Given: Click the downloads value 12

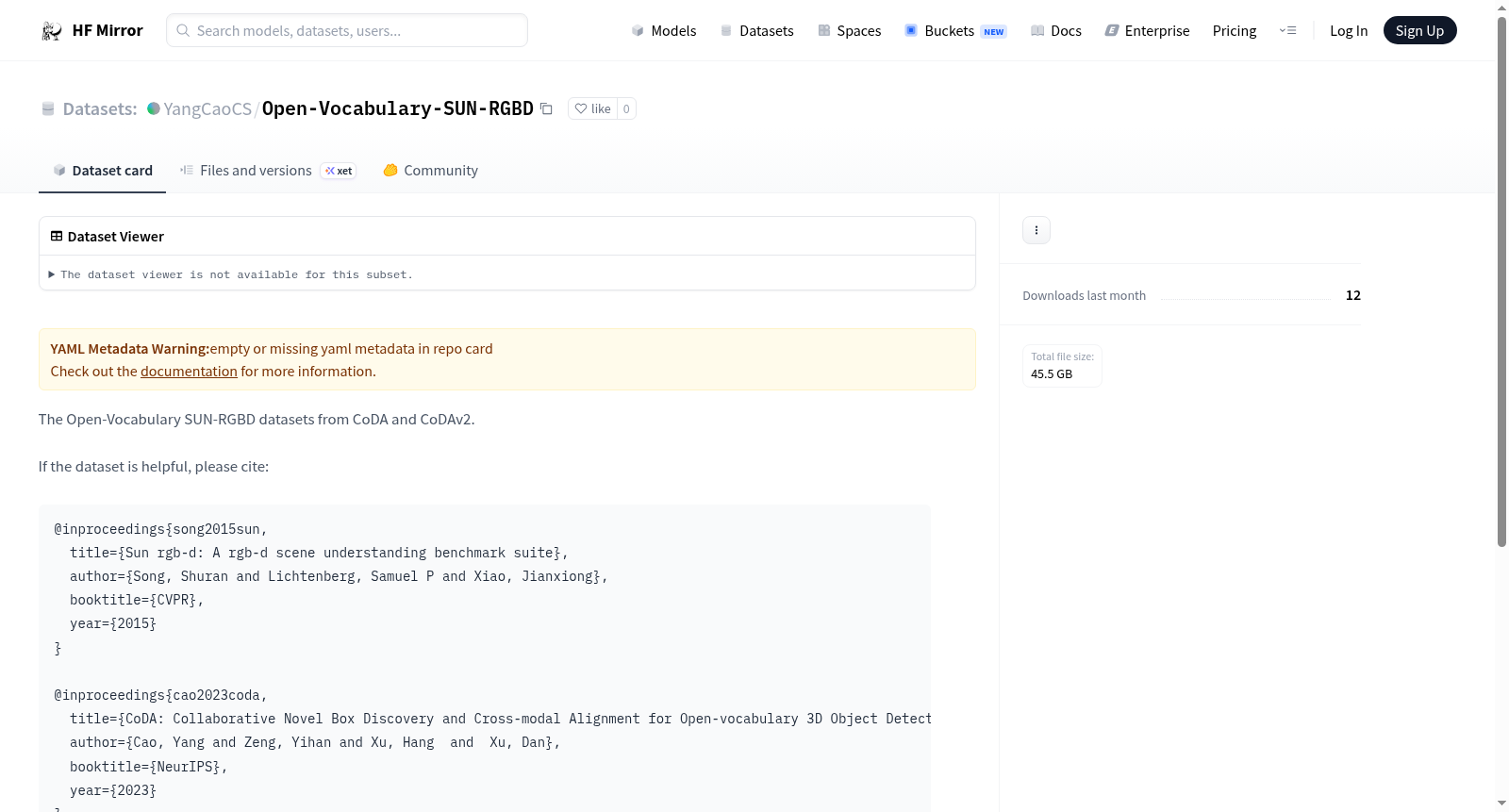Looking at the screenshot, I should 1353,295.
